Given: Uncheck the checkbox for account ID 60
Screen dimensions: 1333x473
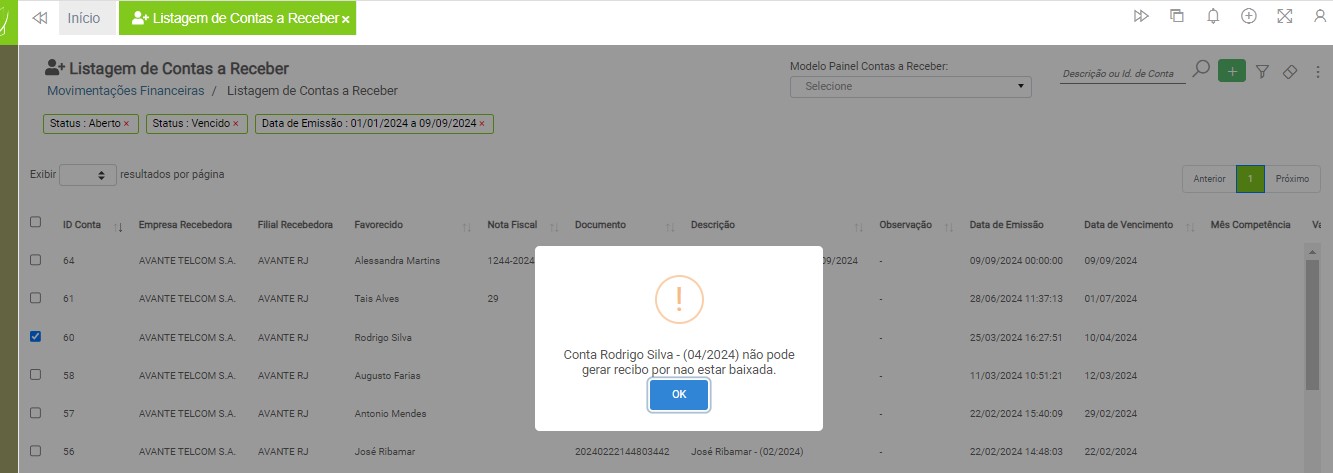Looking at the screenshot, I should pos(36,337).
